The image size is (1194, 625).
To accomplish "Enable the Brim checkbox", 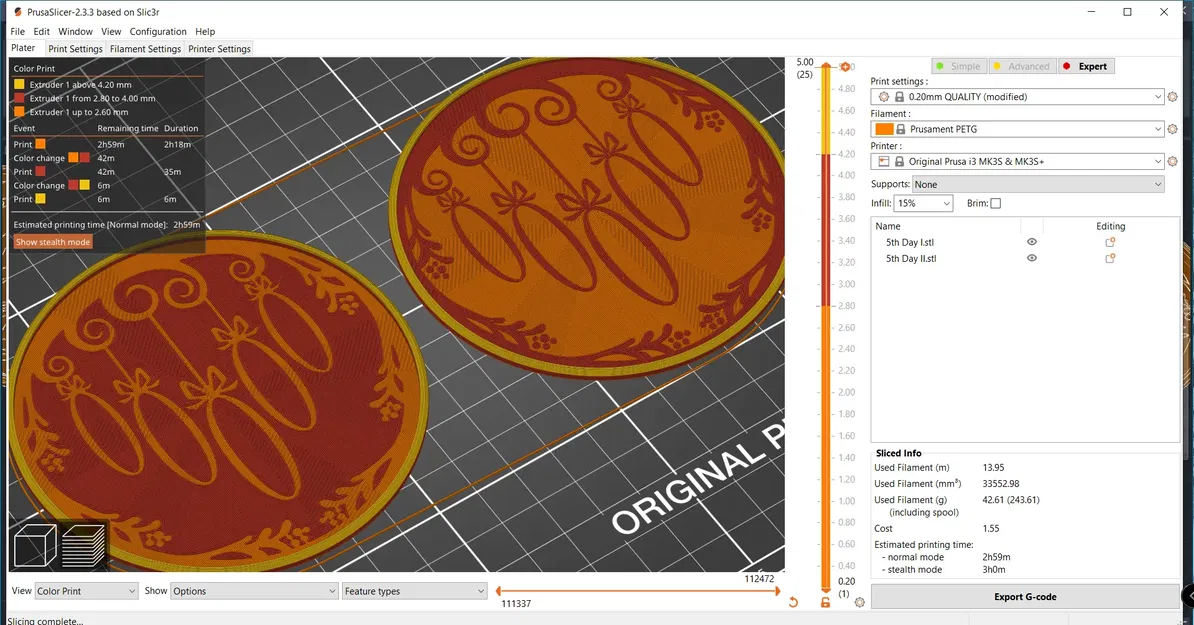I will tap(995, 203).
